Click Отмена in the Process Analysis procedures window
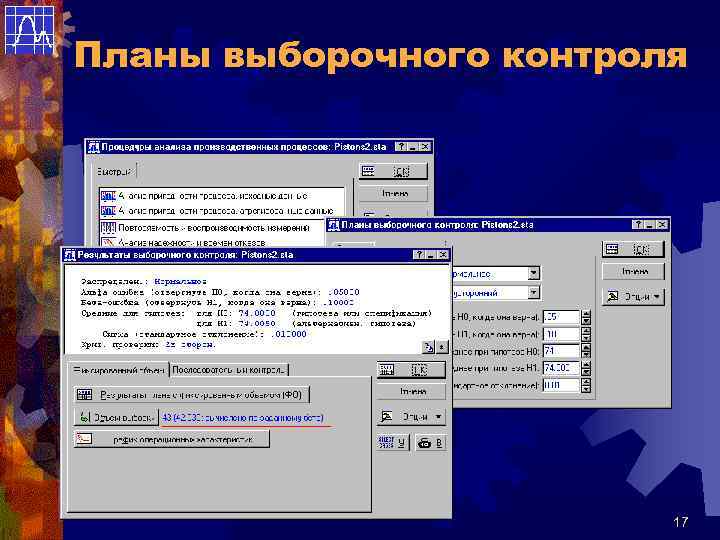 393,193
